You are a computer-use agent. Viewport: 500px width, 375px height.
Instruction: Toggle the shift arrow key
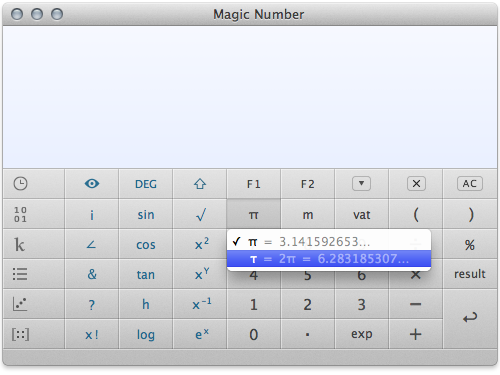pos(200,184)
